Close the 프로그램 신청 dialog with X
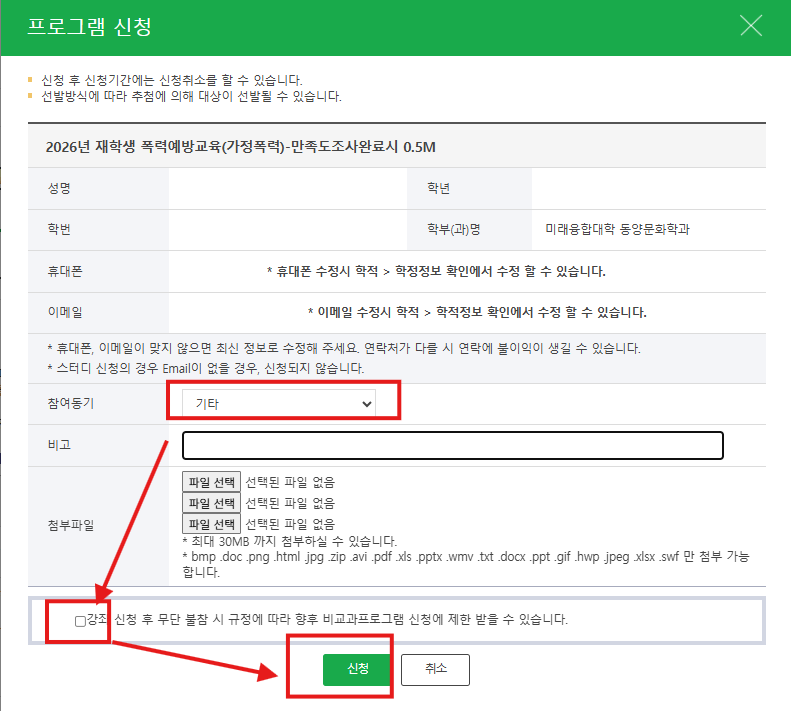The image size is (791, 711). 751,26
